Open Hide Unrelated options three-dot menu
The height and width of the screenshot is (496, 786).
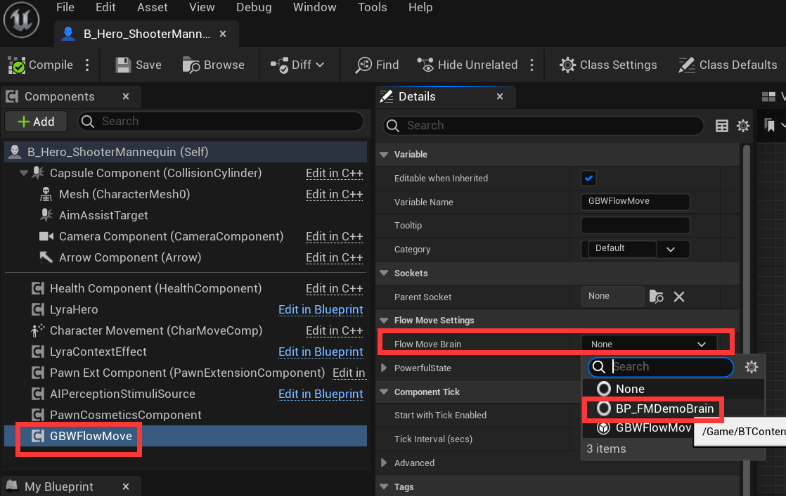[532, 65]
